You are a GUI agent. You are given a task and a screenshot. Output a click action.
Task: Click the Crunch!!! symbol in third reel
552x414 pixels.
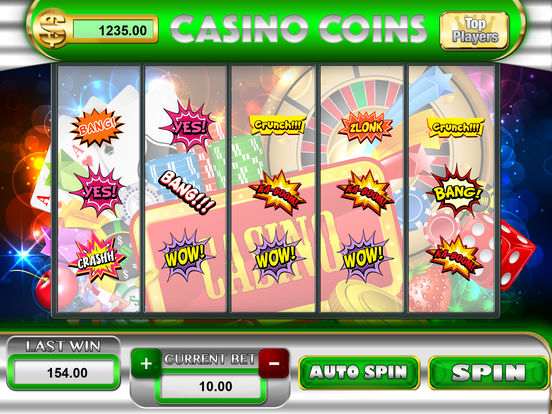[x=278, y=125]
